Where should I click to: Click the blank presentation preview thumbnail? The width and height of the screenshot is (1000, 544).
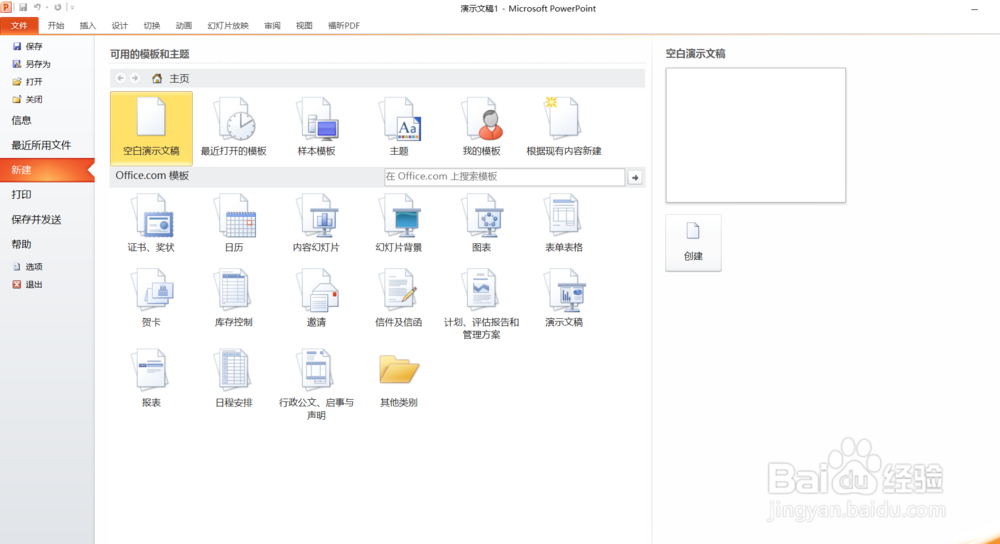(756, 135)
